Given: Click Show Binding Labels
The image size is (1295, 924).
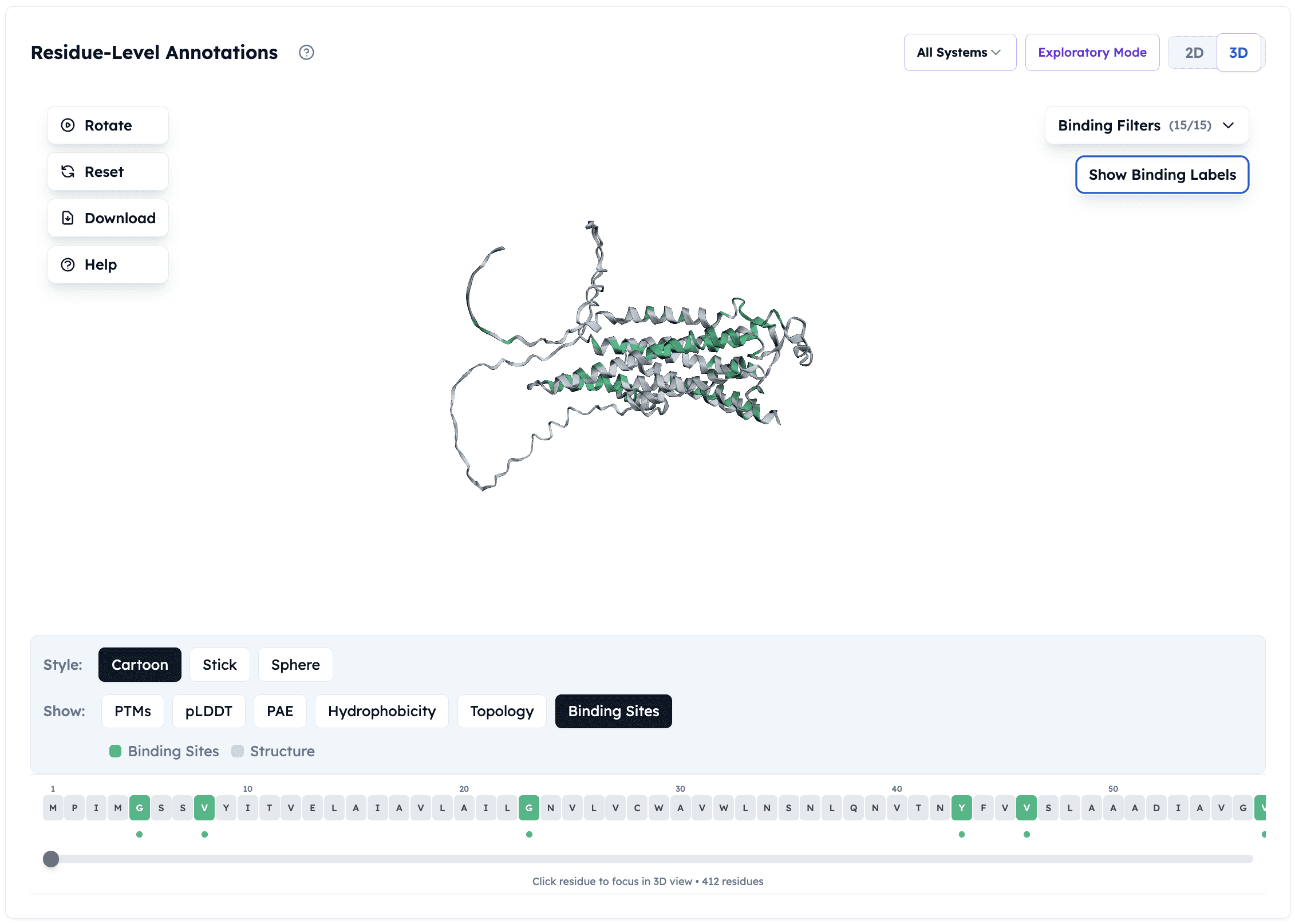Looking at the screenshot, I should [x=1162, y=175].
